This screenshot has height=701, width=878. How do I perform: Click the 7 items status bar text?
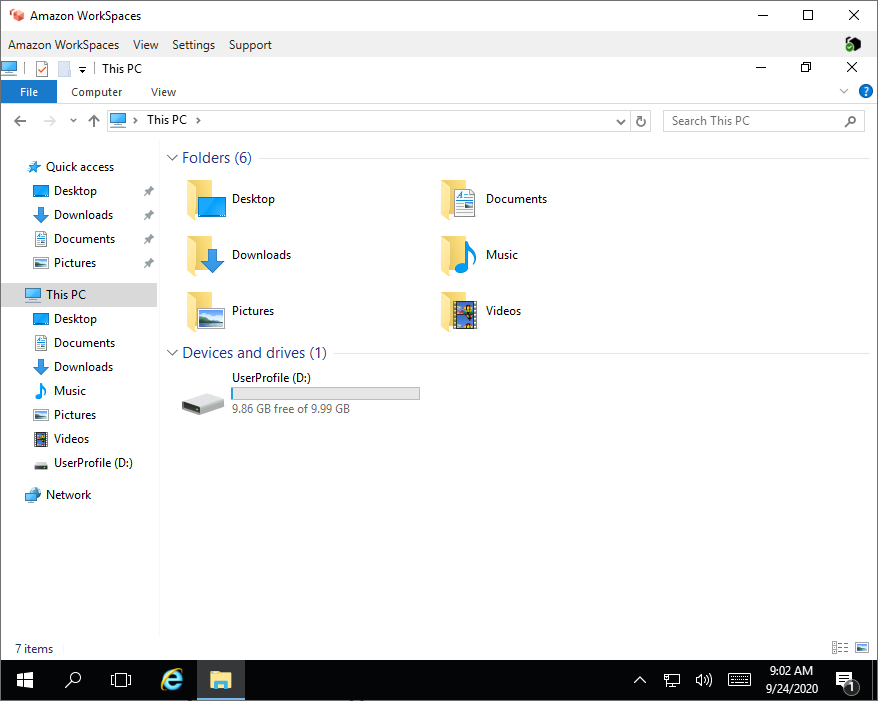point(34,648)
